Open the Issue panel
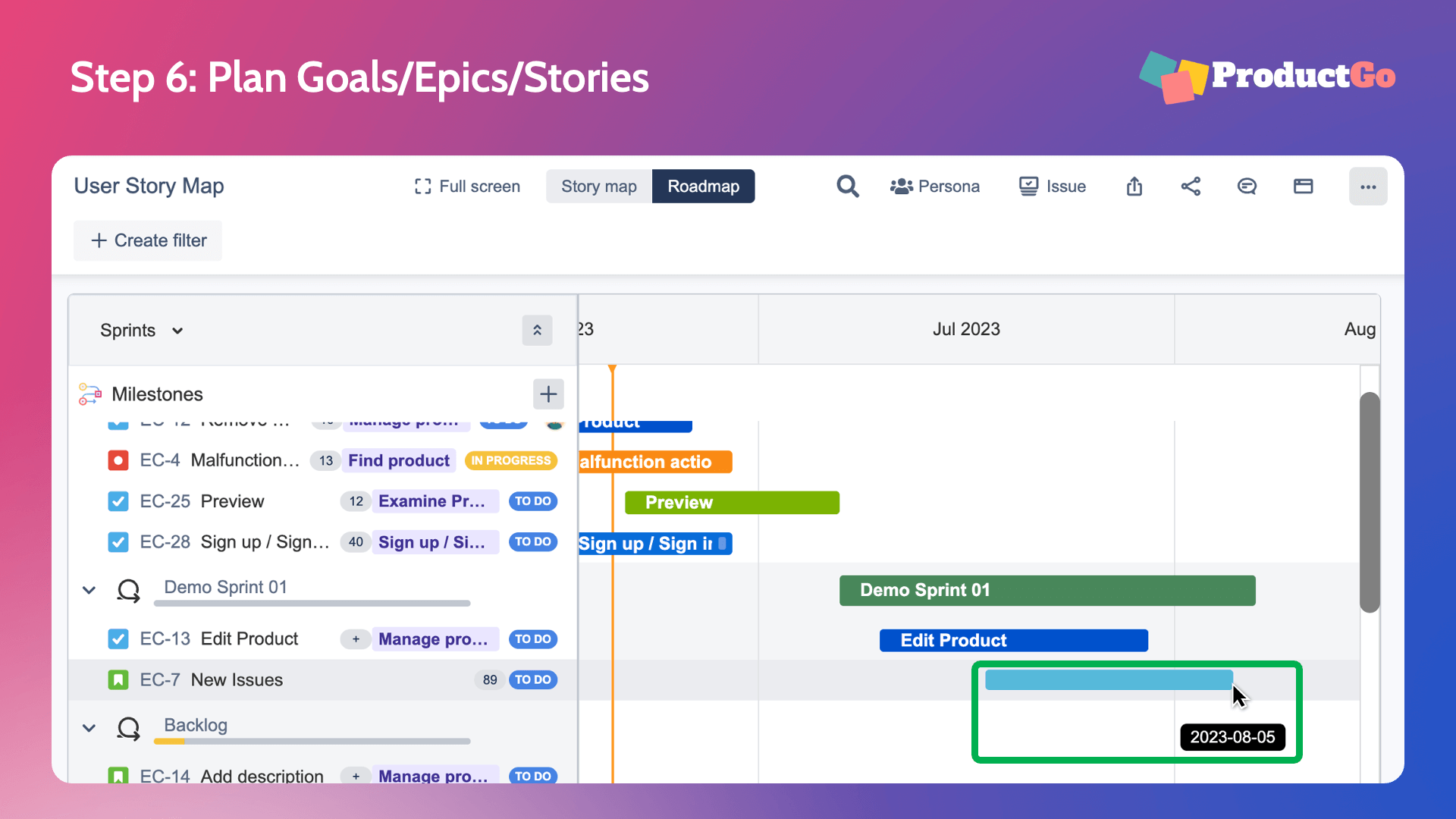Screen dimensions: 1456x819 point(1052,187)
